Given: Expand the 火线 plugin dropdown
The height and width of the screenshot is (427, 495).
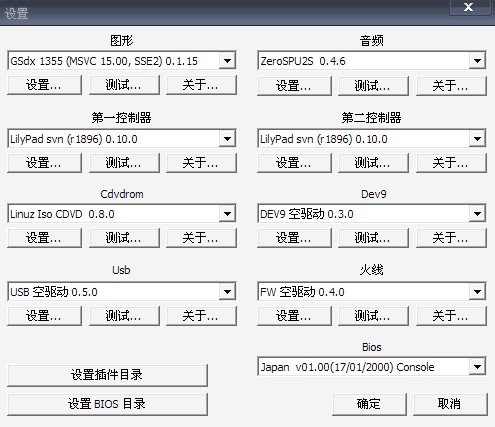Looking at the screenshot, I should click(477, 292).
